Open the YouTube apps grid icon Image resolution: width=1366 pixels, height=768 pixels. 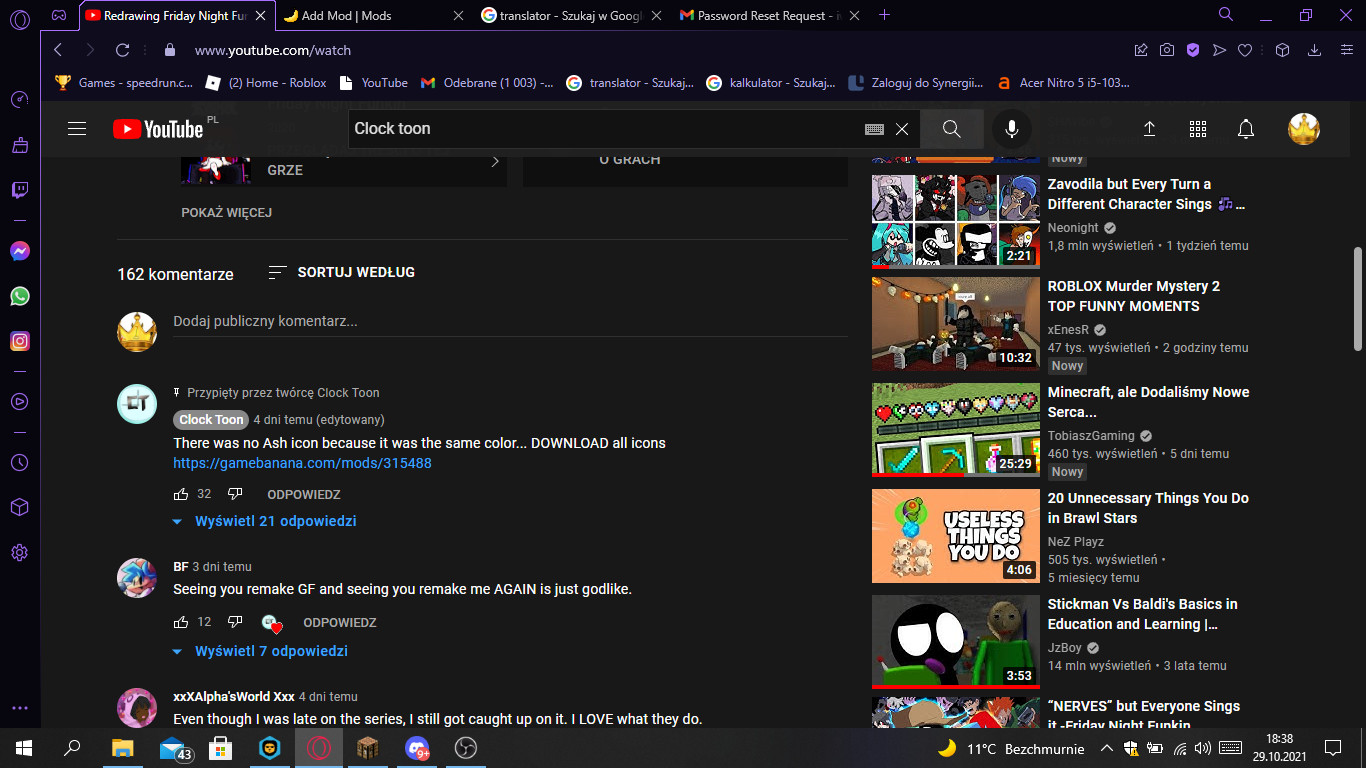point(1197,129)
